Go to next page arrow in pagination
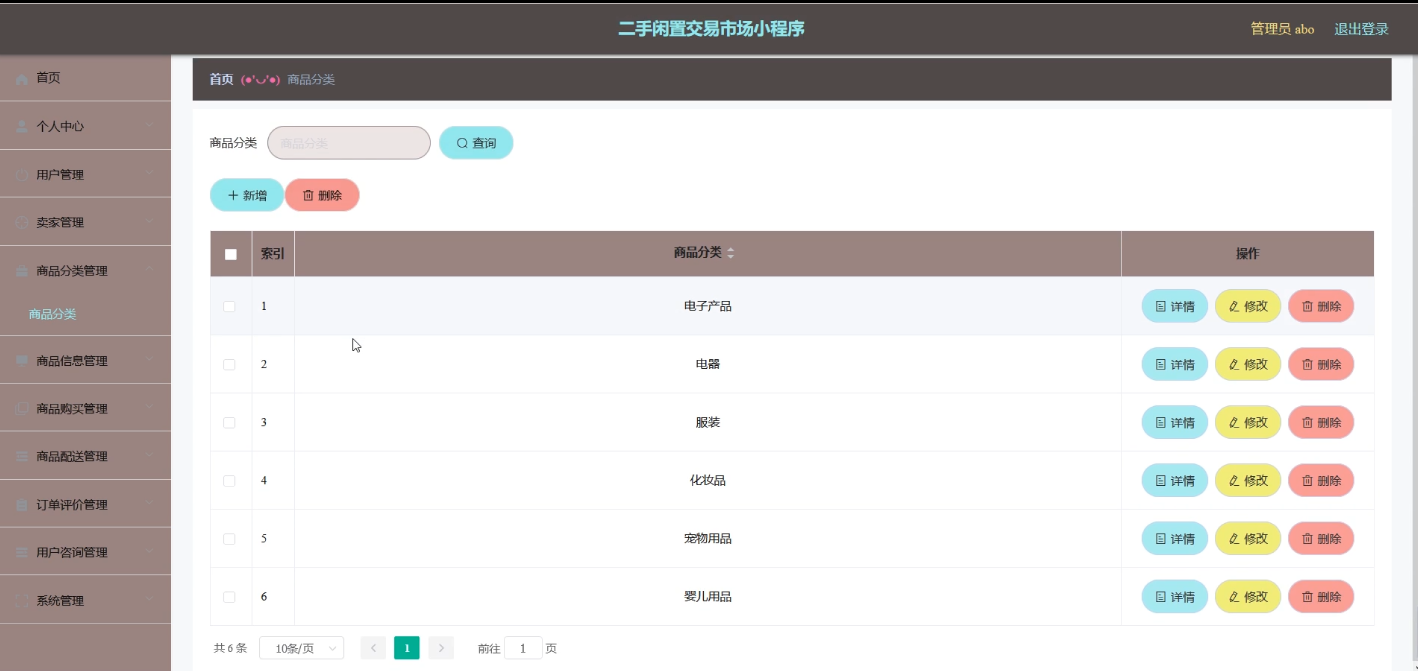The width and height of the screenshot is (1418, 671). pyautogui.click(x=441, y=648)
